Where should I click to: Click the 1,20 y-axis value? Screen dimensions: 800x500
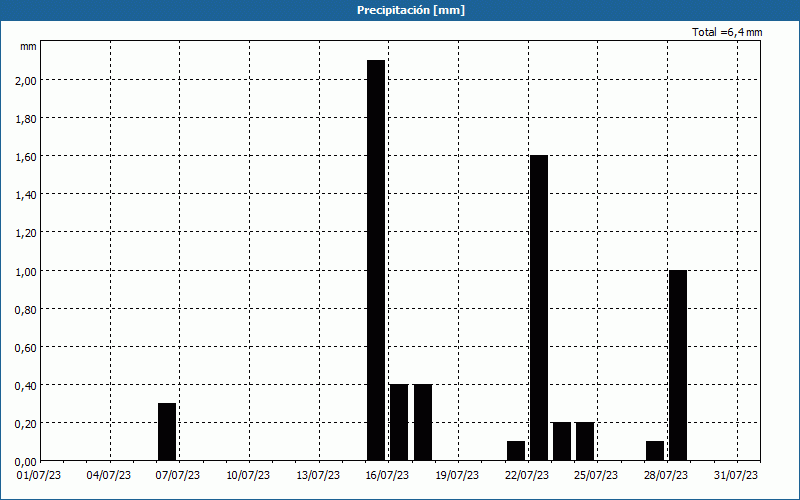[x=26, y=233]
